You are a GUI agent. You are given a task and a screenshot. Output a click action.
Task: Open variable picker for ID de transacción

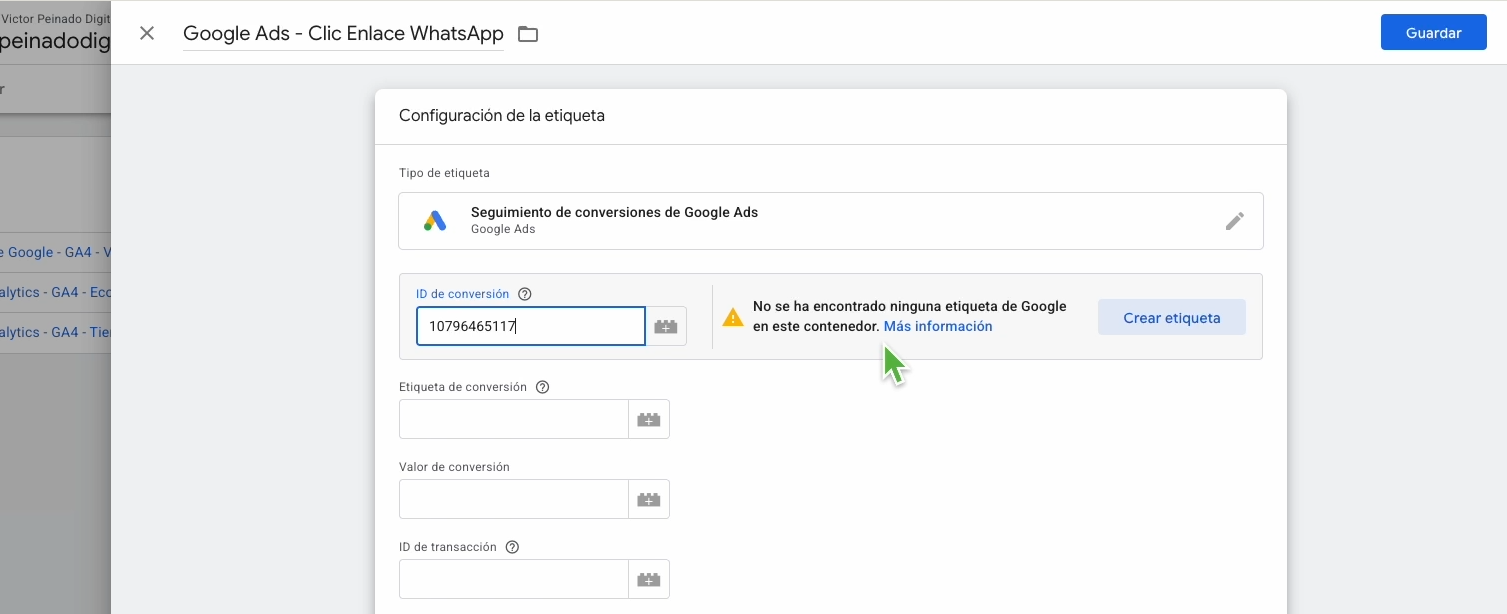point(649,579)
